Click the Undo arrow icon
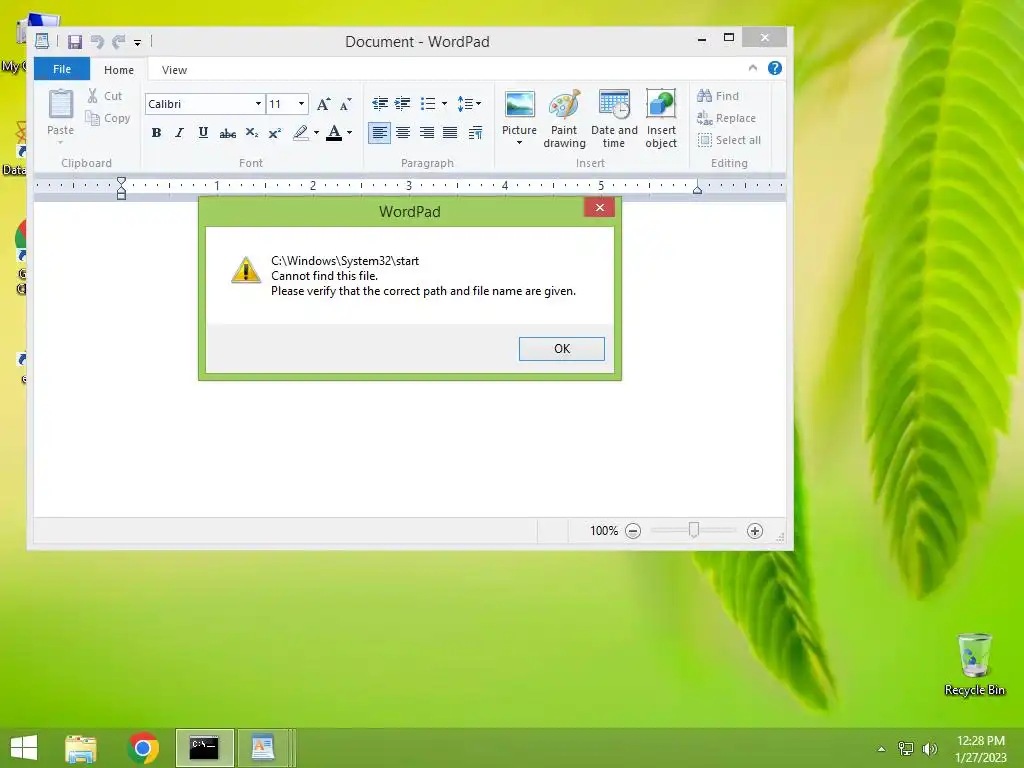This screenshot has height=768, width=1024. [x=97, y=42]
